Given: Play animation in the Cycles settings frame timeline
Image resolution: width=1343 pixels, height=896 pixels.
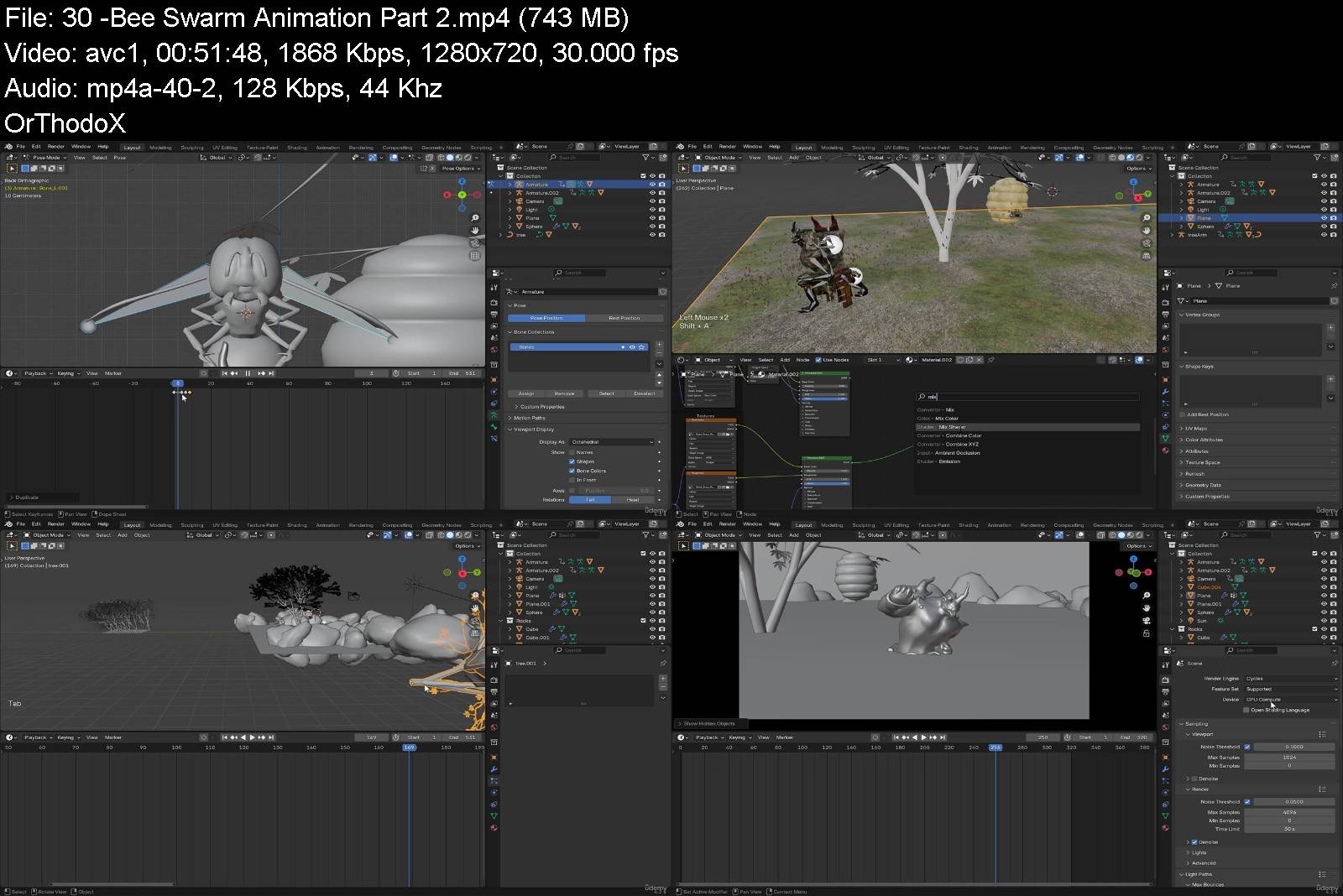Looking at the screenshot, I should pyautogui.click(x=924, y=737).
